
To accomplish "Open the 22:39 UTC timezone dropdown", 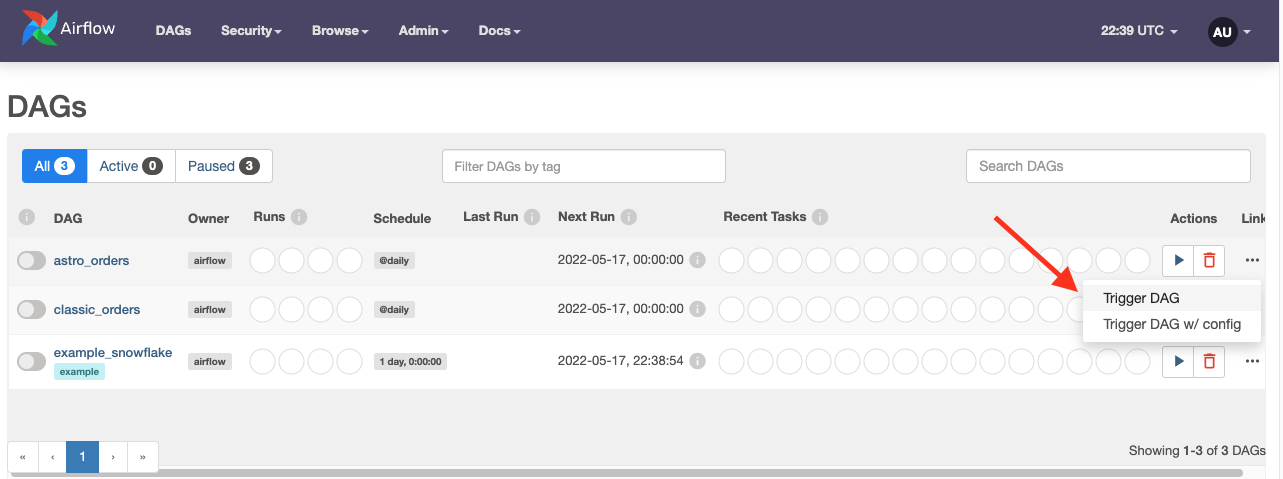I will (1139, 31).
